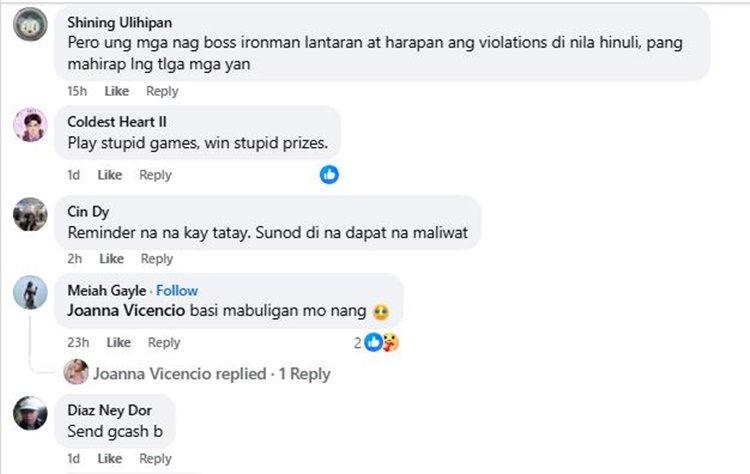The width and height of the screenshot is (750, 474).
Task: View reactions on Meiah Gayle's comment
Action: coord(379,342)
